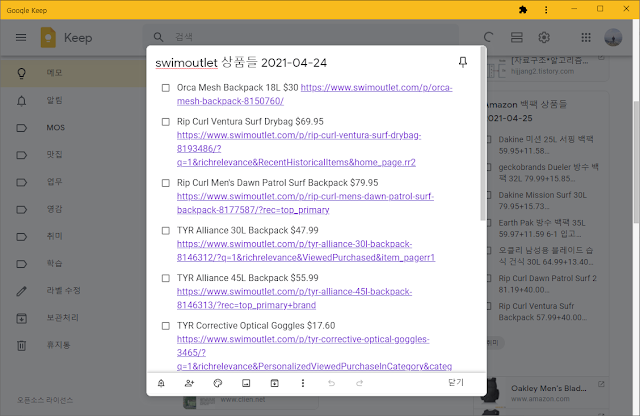Open the browser extensions puzzle icon
Viewport: 640px width, 416px height.
point(523,9)
